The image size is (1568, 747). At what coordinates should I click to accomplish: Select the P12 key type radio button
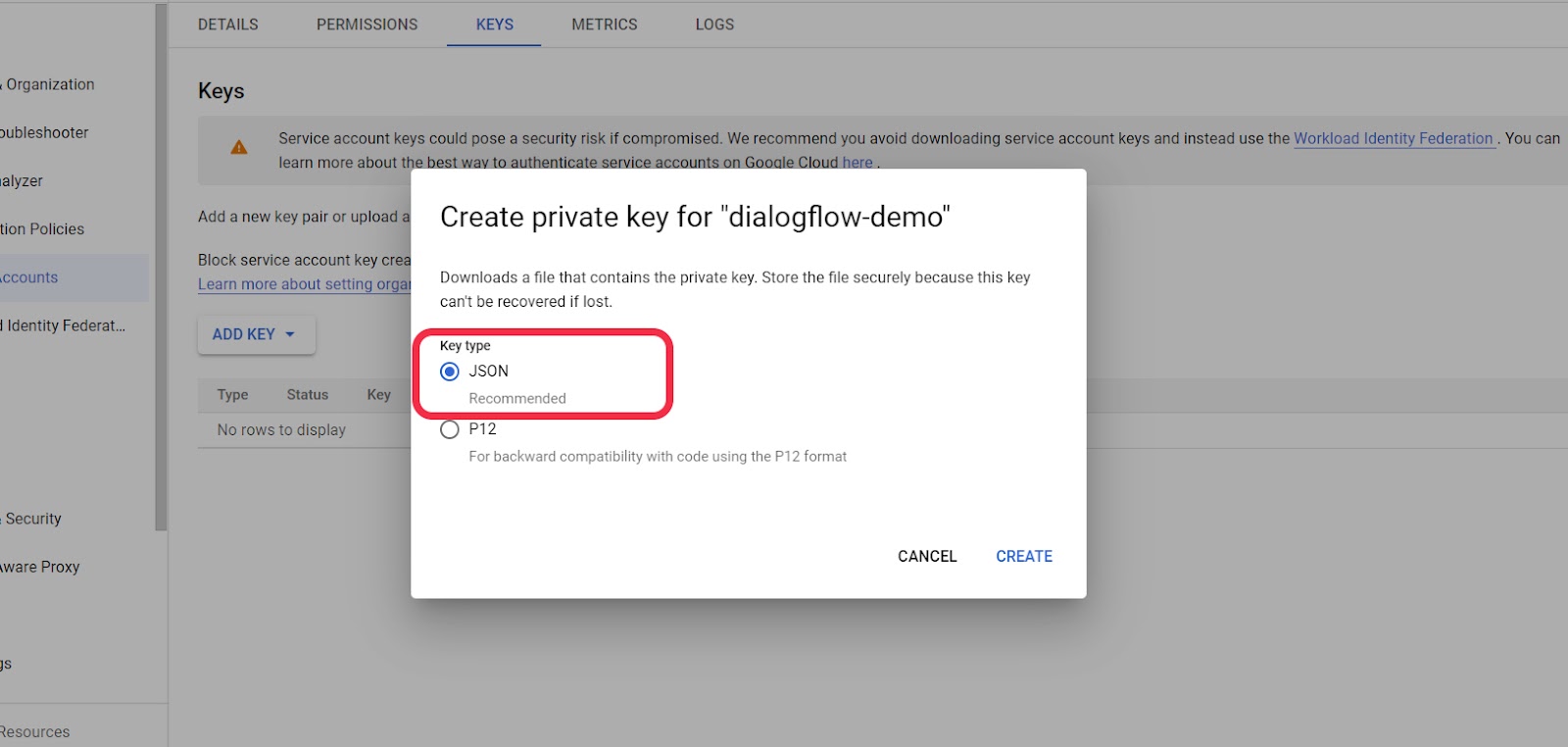[450, 429]
